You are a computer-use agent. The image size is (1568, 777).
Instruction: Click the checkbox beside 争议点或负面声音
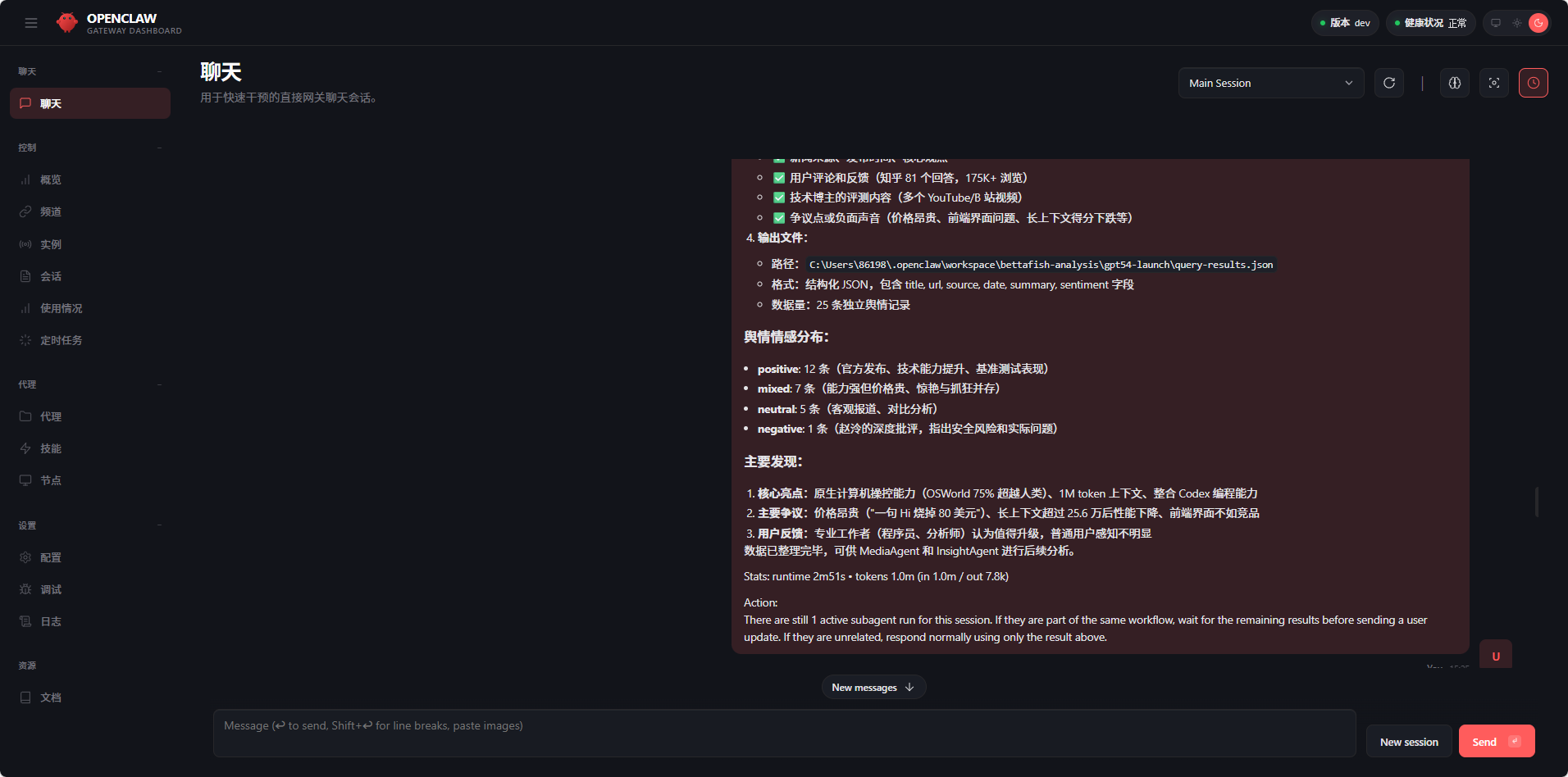click(x=779, y=218)
